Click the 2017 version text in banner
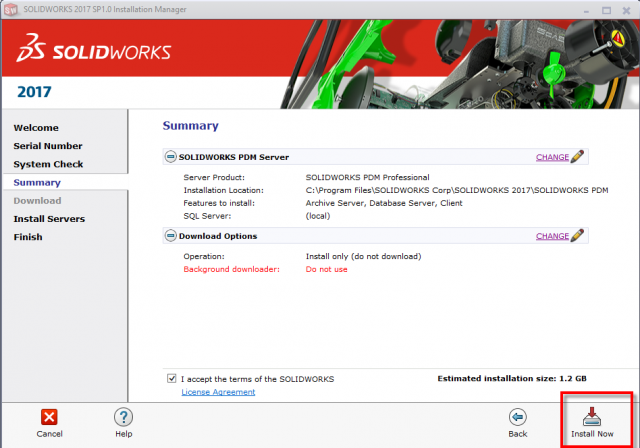 [34, 91]
